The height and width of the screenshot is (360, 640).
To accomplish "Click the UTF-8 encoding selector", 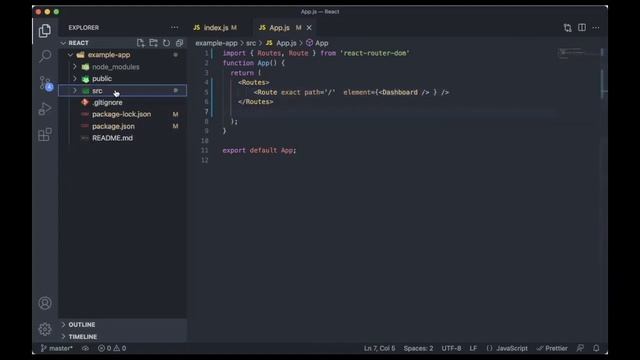I will pyautogui.click(x=451, y=348).
